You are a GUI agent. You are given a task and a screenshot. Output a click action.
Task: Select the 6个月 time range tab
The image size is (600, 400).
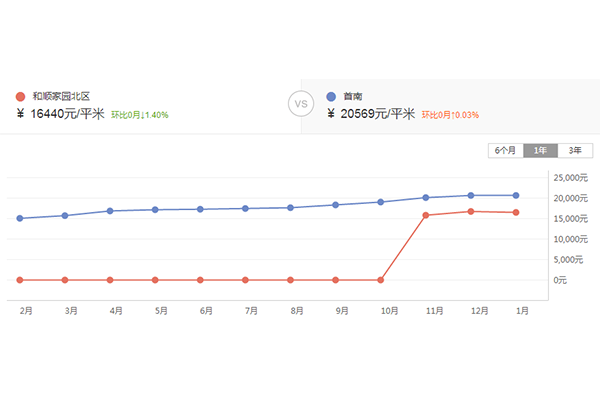tap(506, 150)
